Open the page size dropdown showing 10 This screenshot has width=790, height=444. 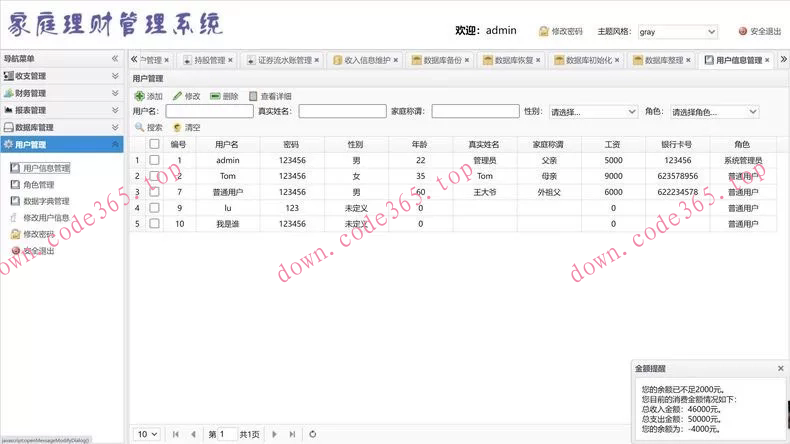coord(147,434)
